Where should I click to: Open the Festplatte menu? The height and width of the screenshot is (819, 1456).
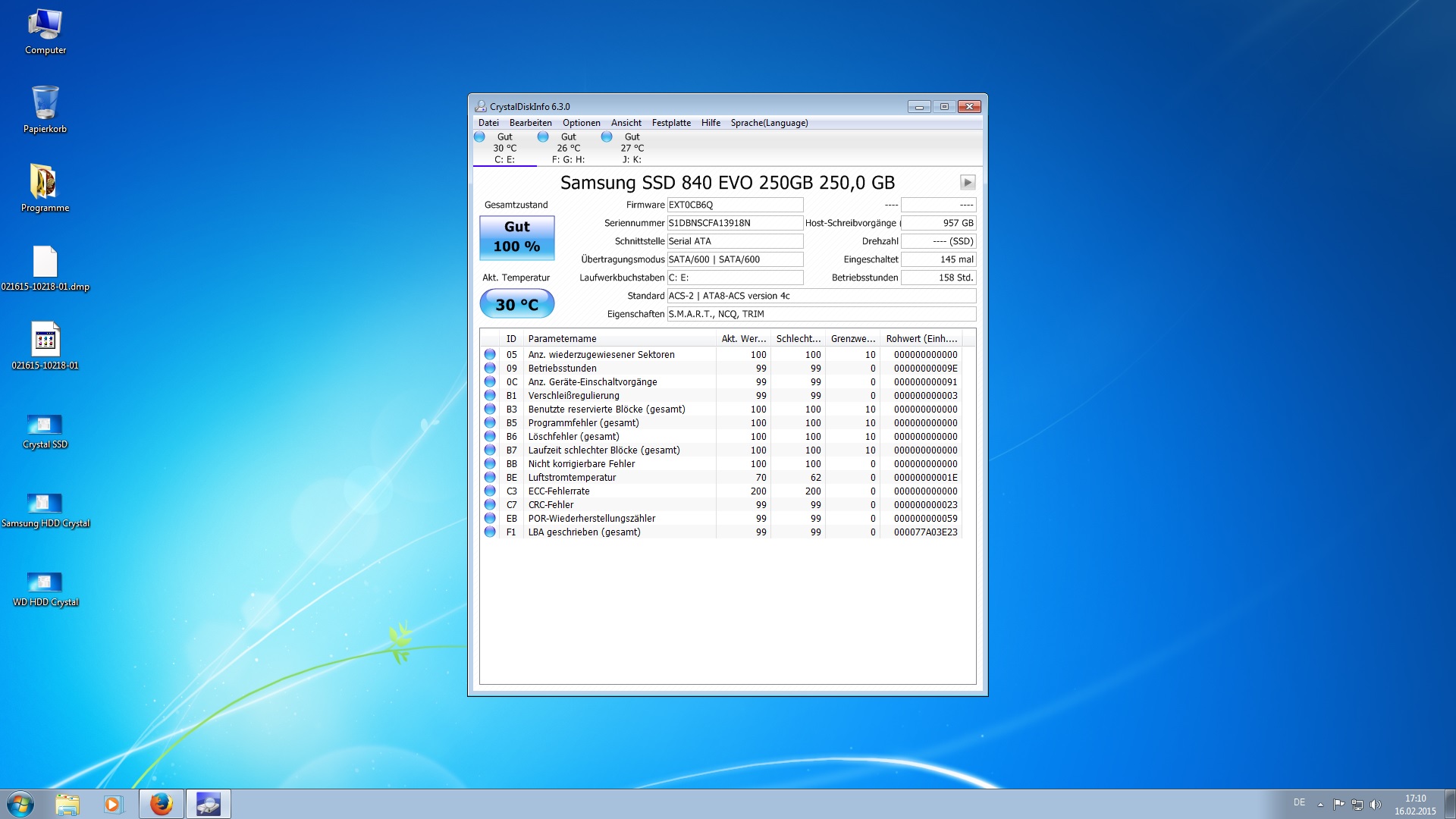tap(671, 123)
